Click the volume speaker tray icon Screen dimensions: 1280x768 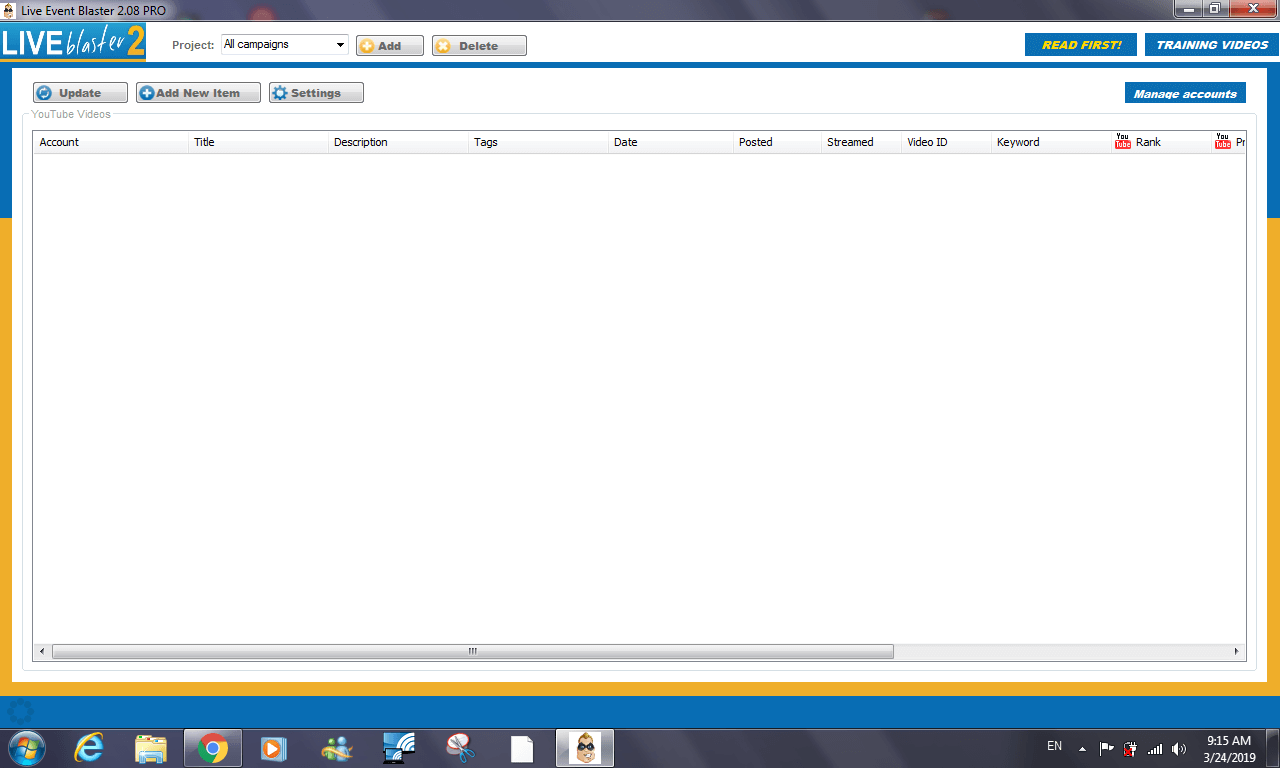tap(1179, 748)
